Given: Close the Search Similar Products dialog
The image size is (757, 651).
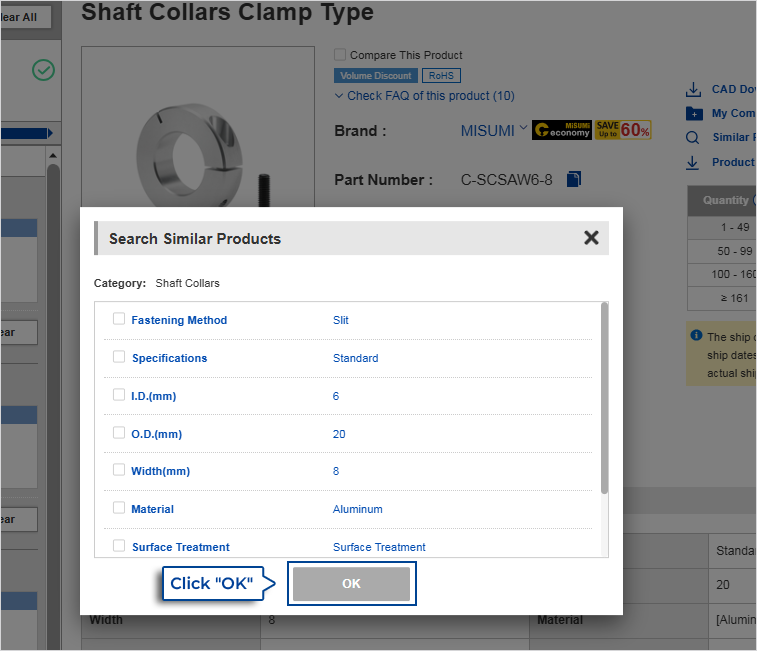Looking at the screenshot, I should point(591,238).
